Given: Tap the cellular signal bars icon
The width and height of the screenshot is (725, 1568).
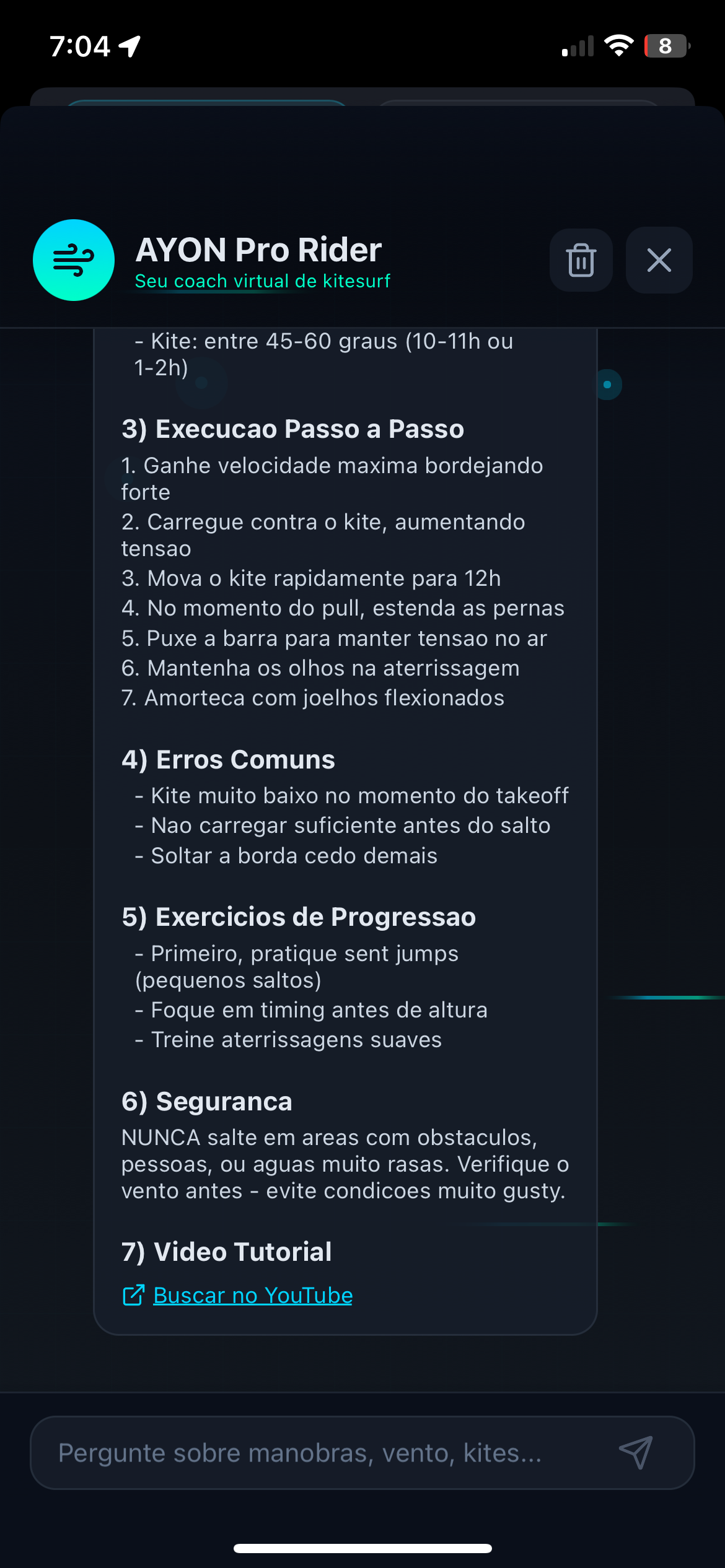Looking at the screenshot, I should coord(578,46).
